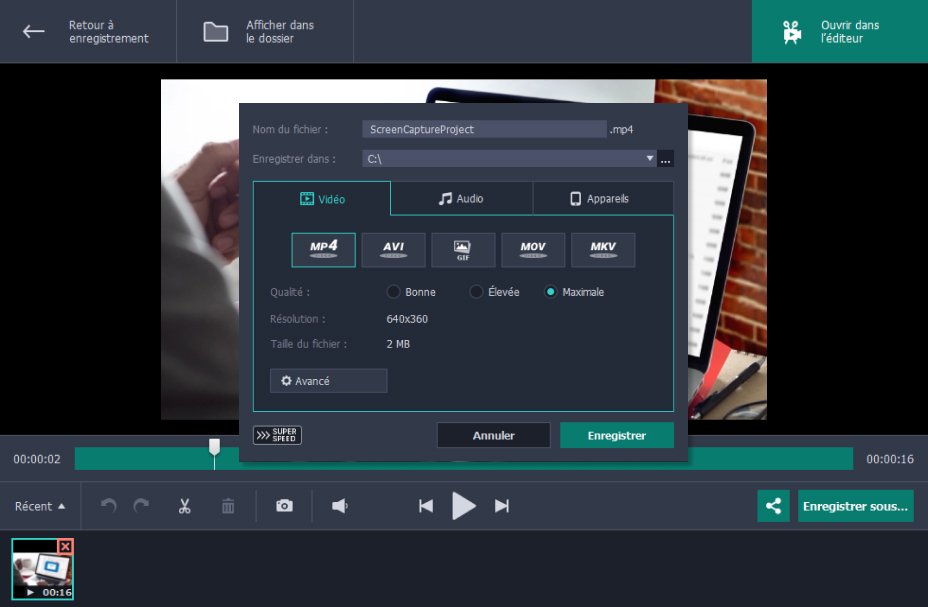
Task: Click the 00:00:02 current time label
Action: (x=37, y=459)
